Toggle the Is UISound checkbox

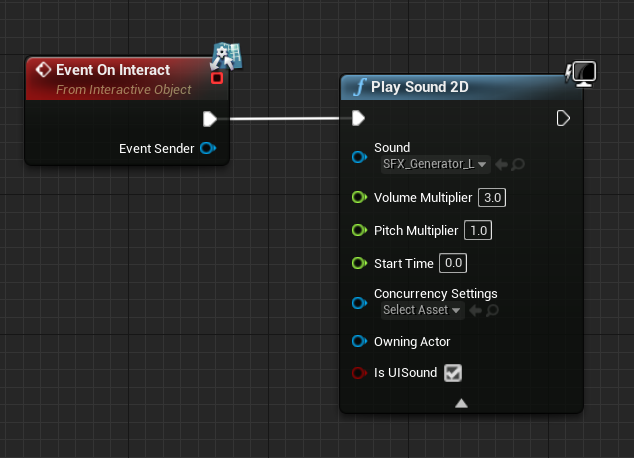click(453, 373)
